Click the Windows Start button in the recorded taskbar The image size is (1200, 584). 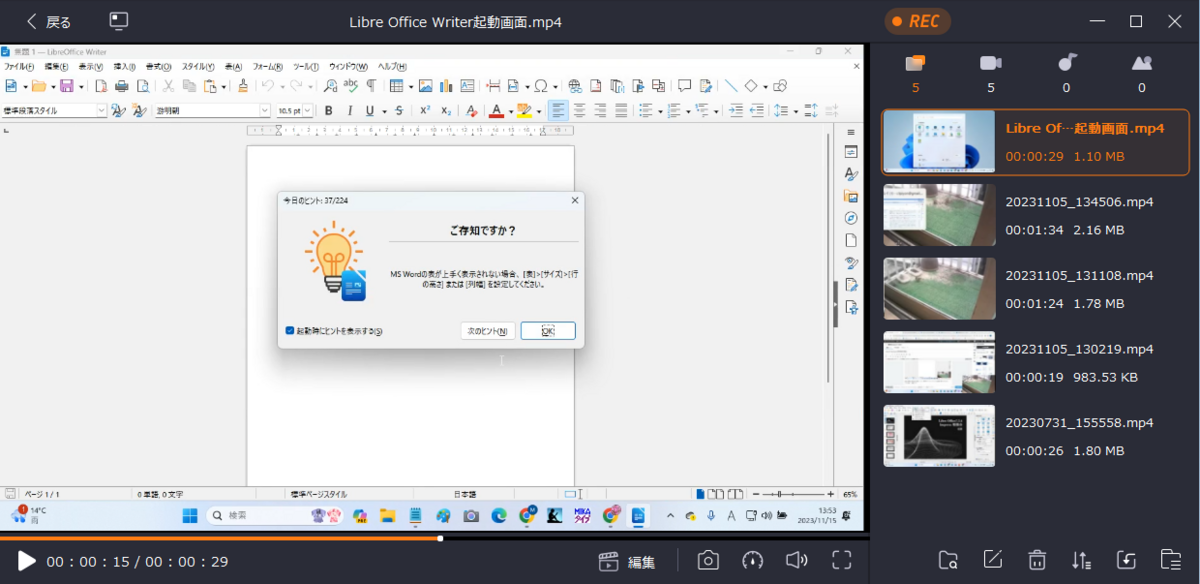click(190, 516)
